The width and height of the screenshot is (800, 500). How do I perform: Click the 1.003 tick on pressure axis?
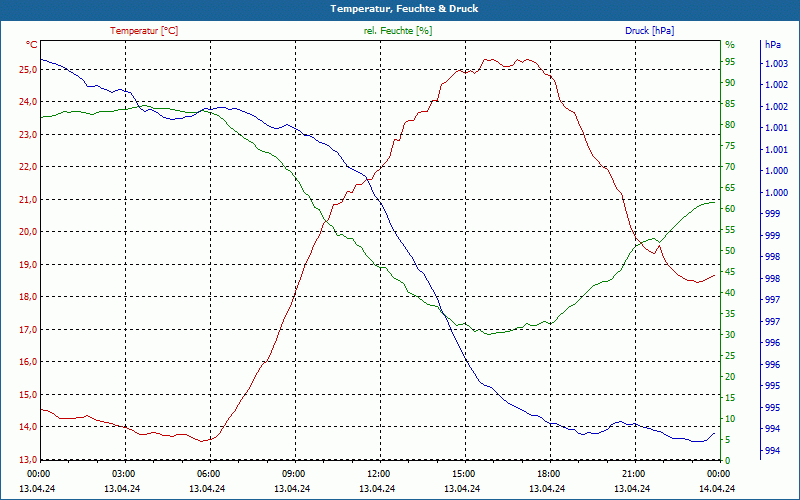tap(776, 63)
